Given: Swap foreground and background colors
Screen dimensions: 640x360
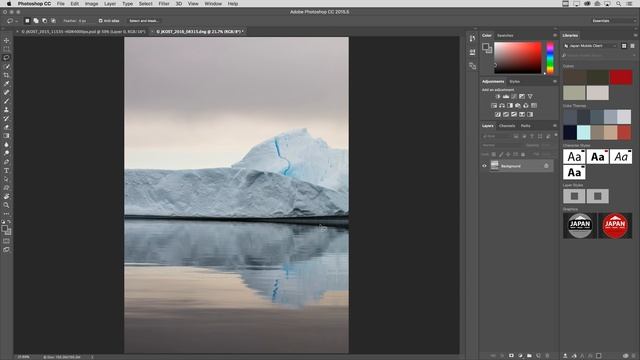Looking at the screenshot, I should (x=9, y=222).
